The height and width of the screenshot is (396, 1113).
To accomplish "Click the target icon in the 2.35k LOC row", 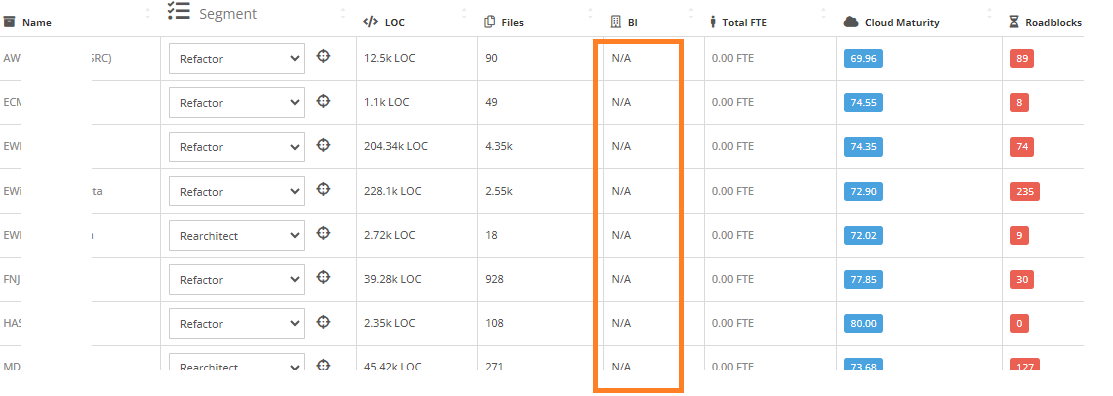I will click(x=323, y=321).
